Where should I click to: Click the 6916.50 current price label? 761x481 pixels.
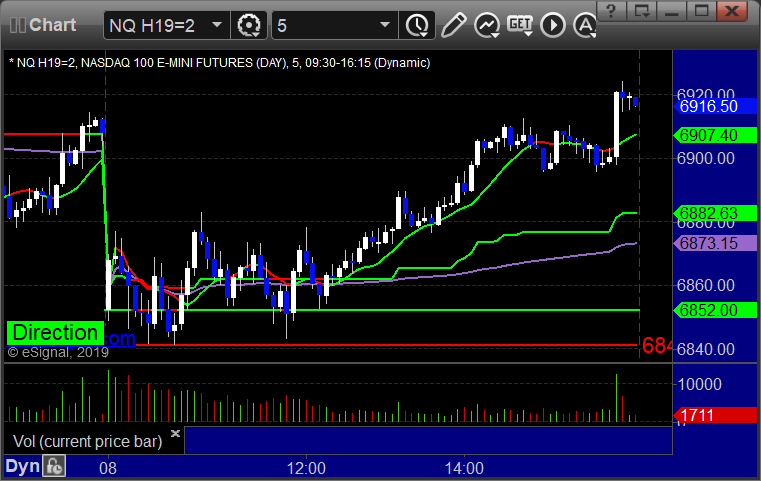(715, 106)
